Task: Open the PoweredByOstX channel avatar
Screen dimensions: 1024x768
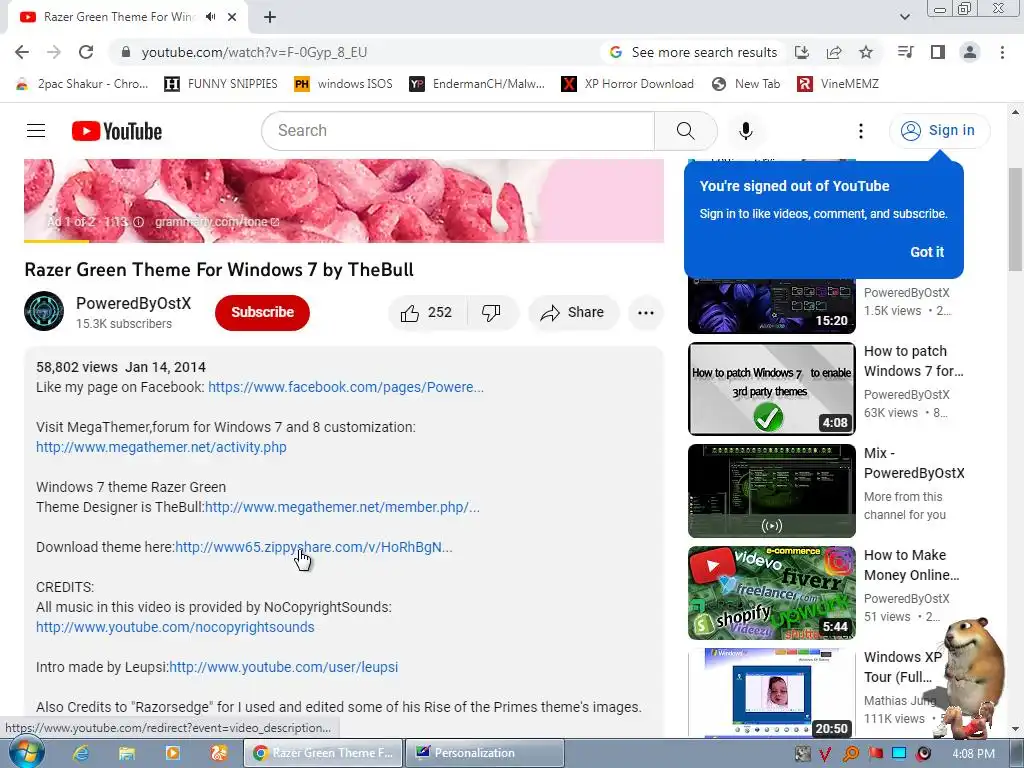Action: click(44, 312)
